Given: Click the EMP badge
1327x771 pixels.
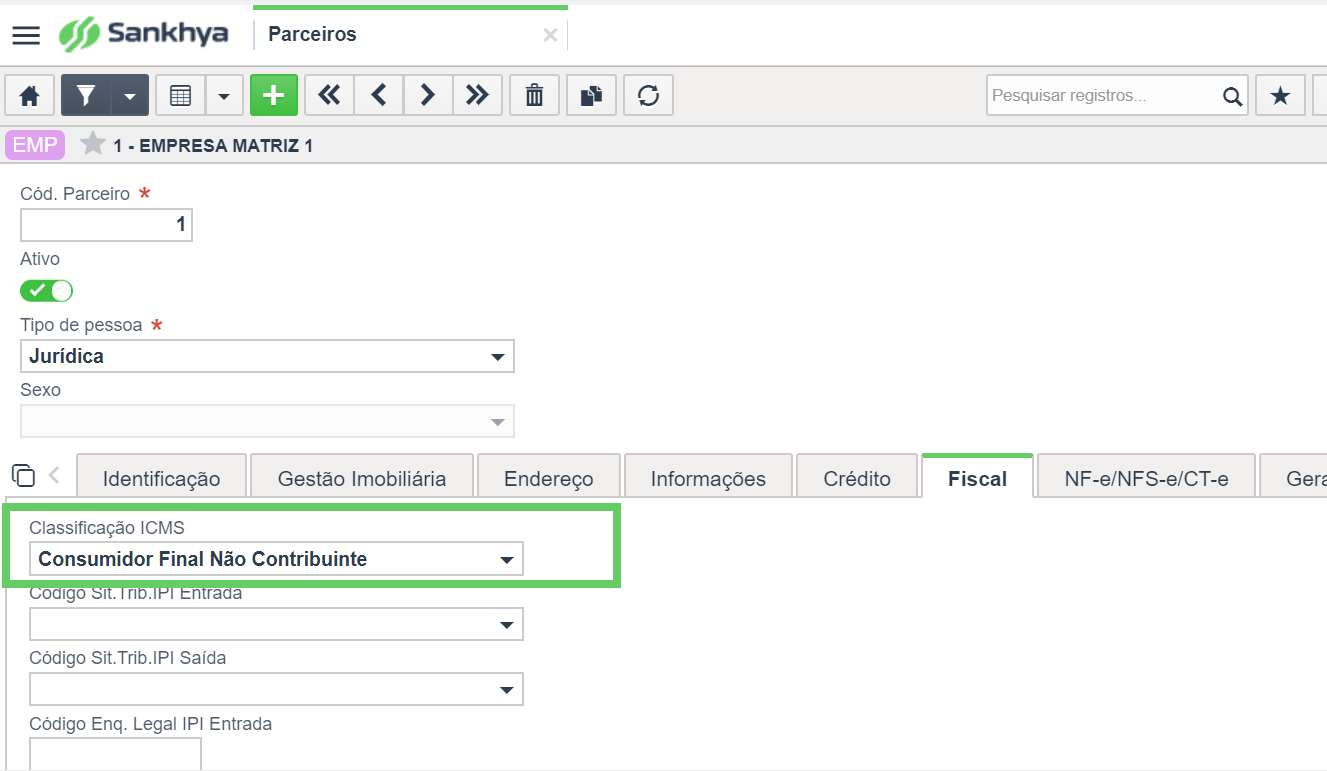Looking at the screenshot, I should tap(35, 145).
